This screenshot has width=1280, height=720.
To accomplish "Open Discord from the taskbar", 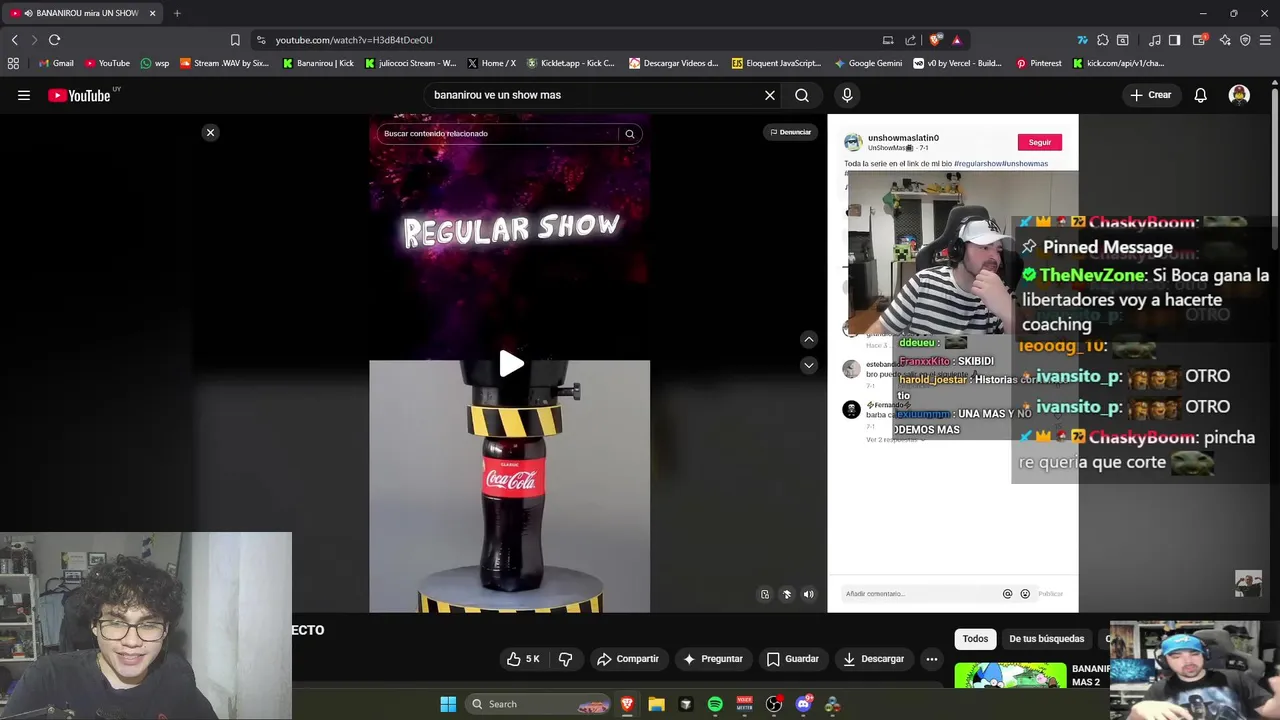I will coord(803,704).
